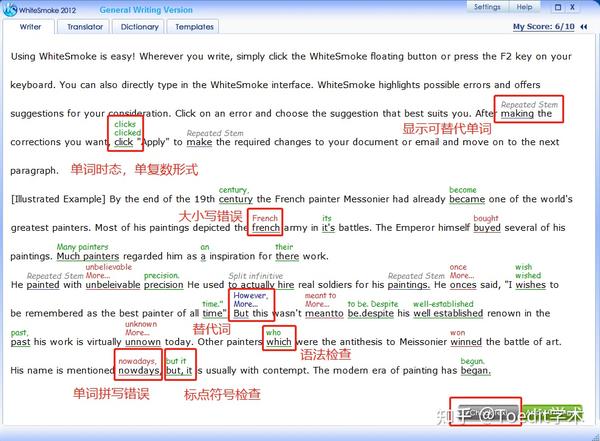
Task: Click the misspelled word 'buyed'
Action: click(487, 228)
